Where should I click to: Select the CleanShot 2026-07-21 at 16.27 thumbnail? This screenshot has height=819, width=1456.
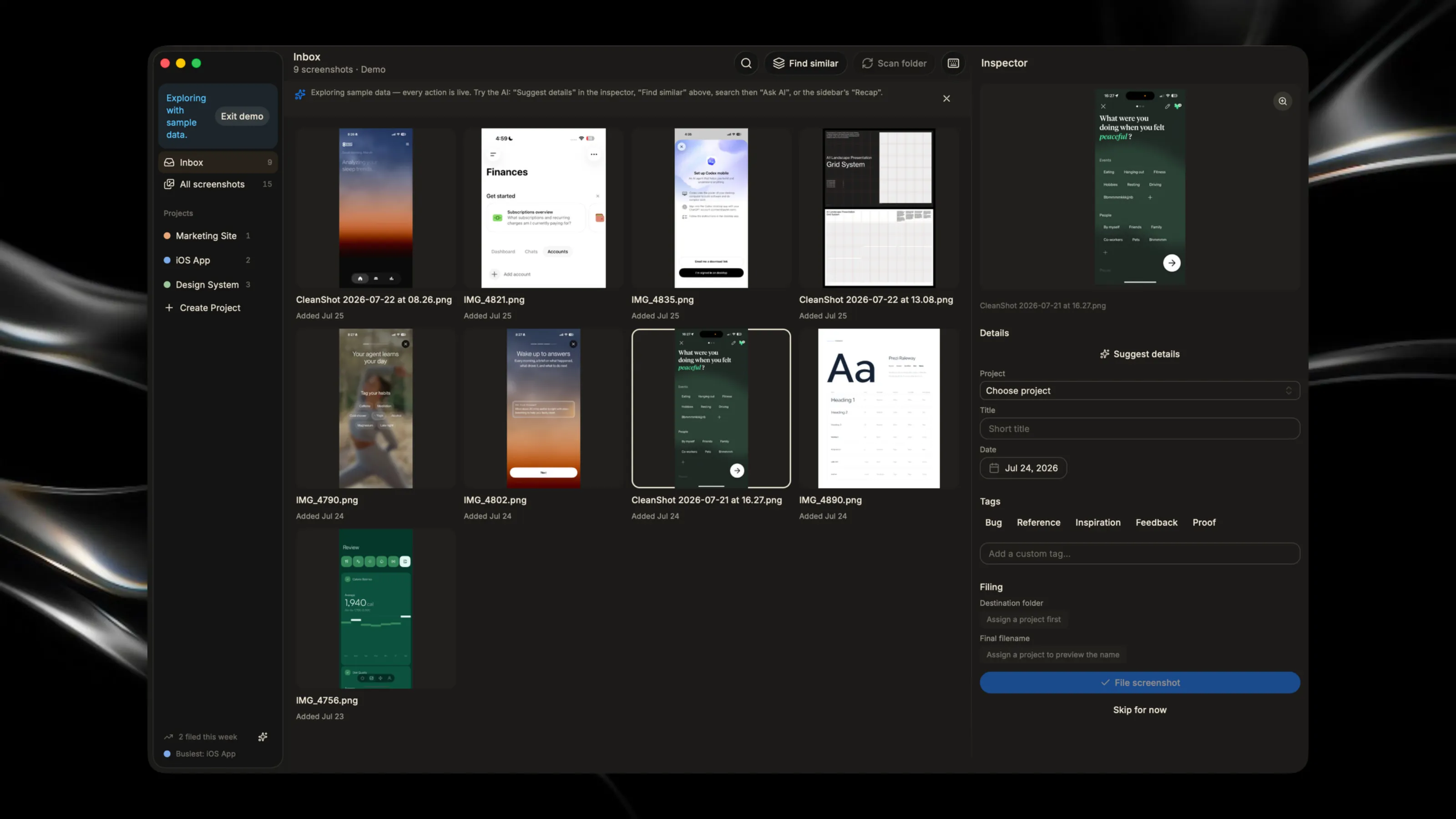(711, 408)
